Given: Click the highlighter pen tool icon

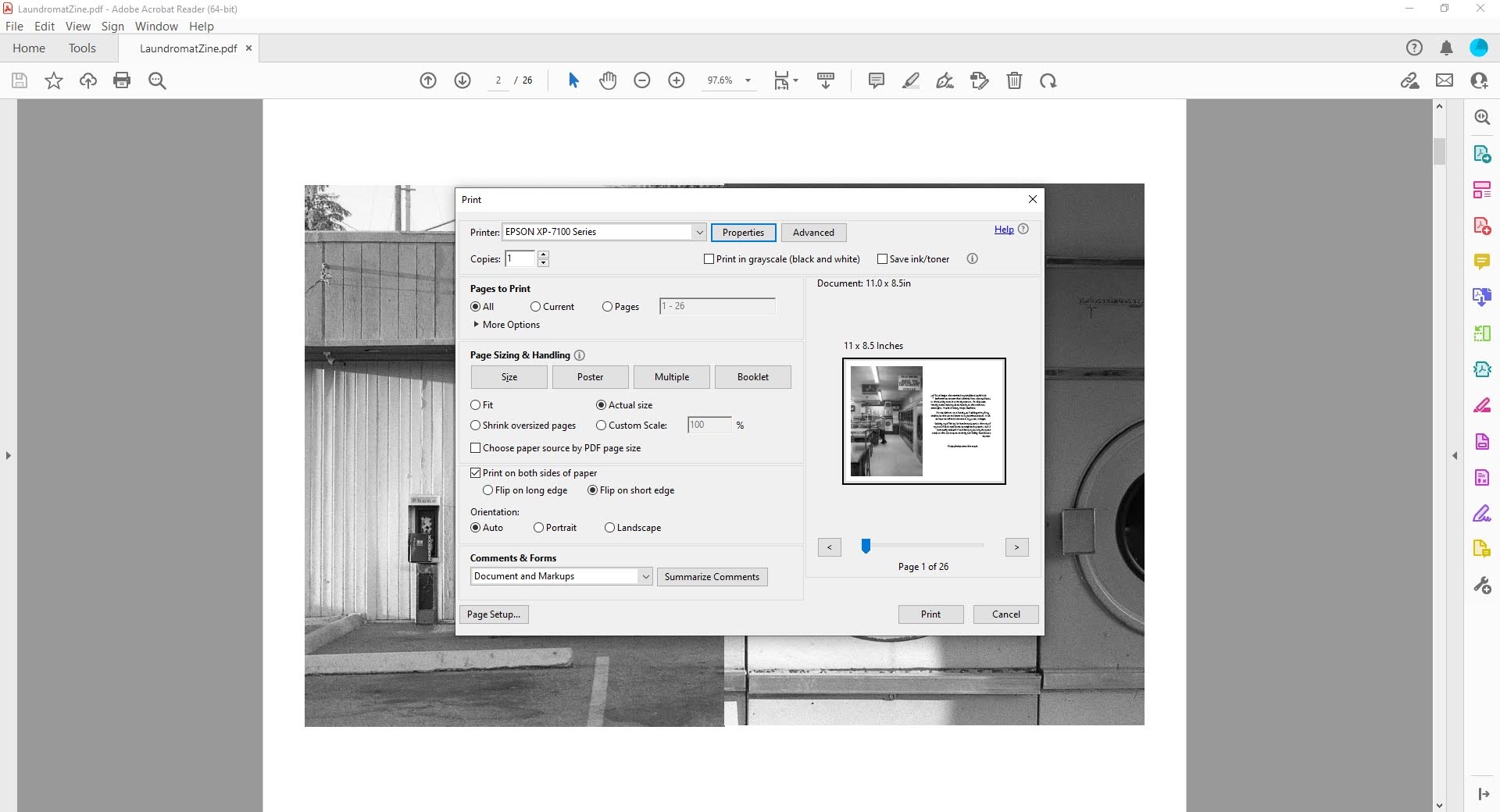Looking at the screenshot, I should pos(910,80).
